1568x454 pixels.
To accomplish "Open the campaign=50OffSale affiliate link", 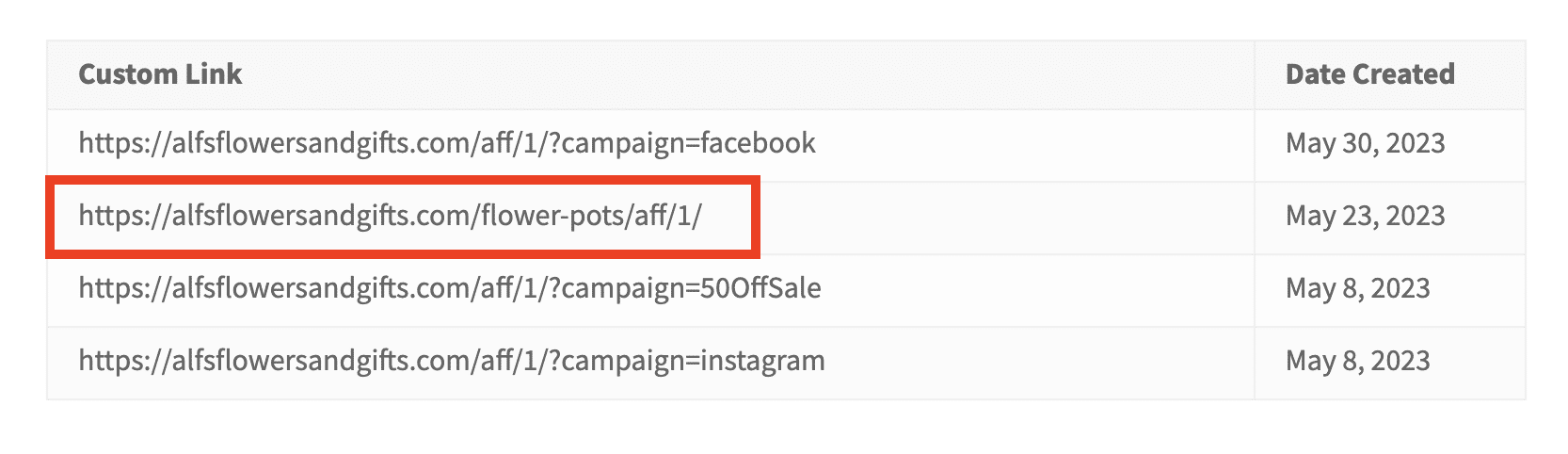I will pyautogui.click(x=450, y=288).
